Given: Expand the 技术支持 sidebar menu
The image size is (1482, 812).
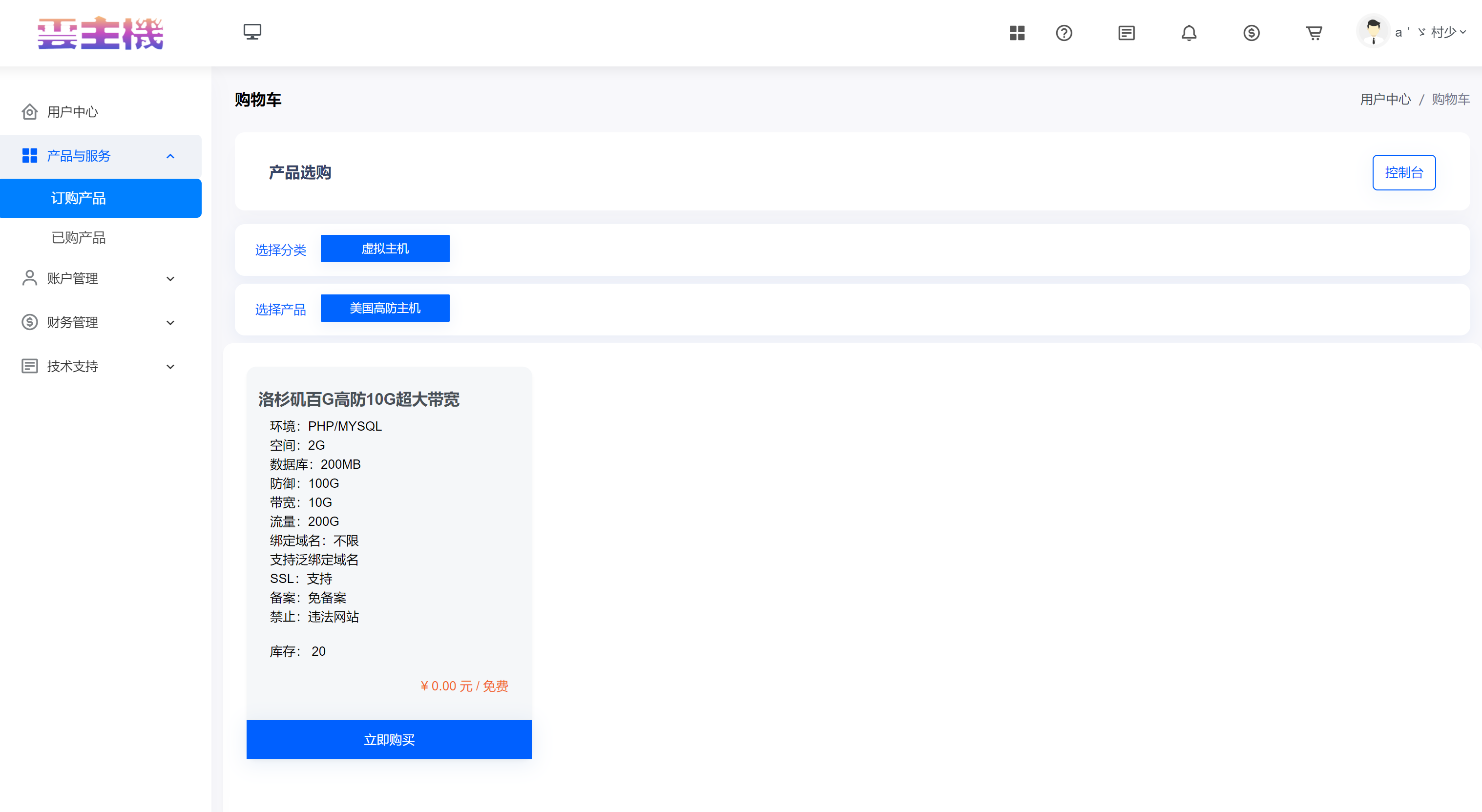Looking at the screenshot, I should 101,366.
